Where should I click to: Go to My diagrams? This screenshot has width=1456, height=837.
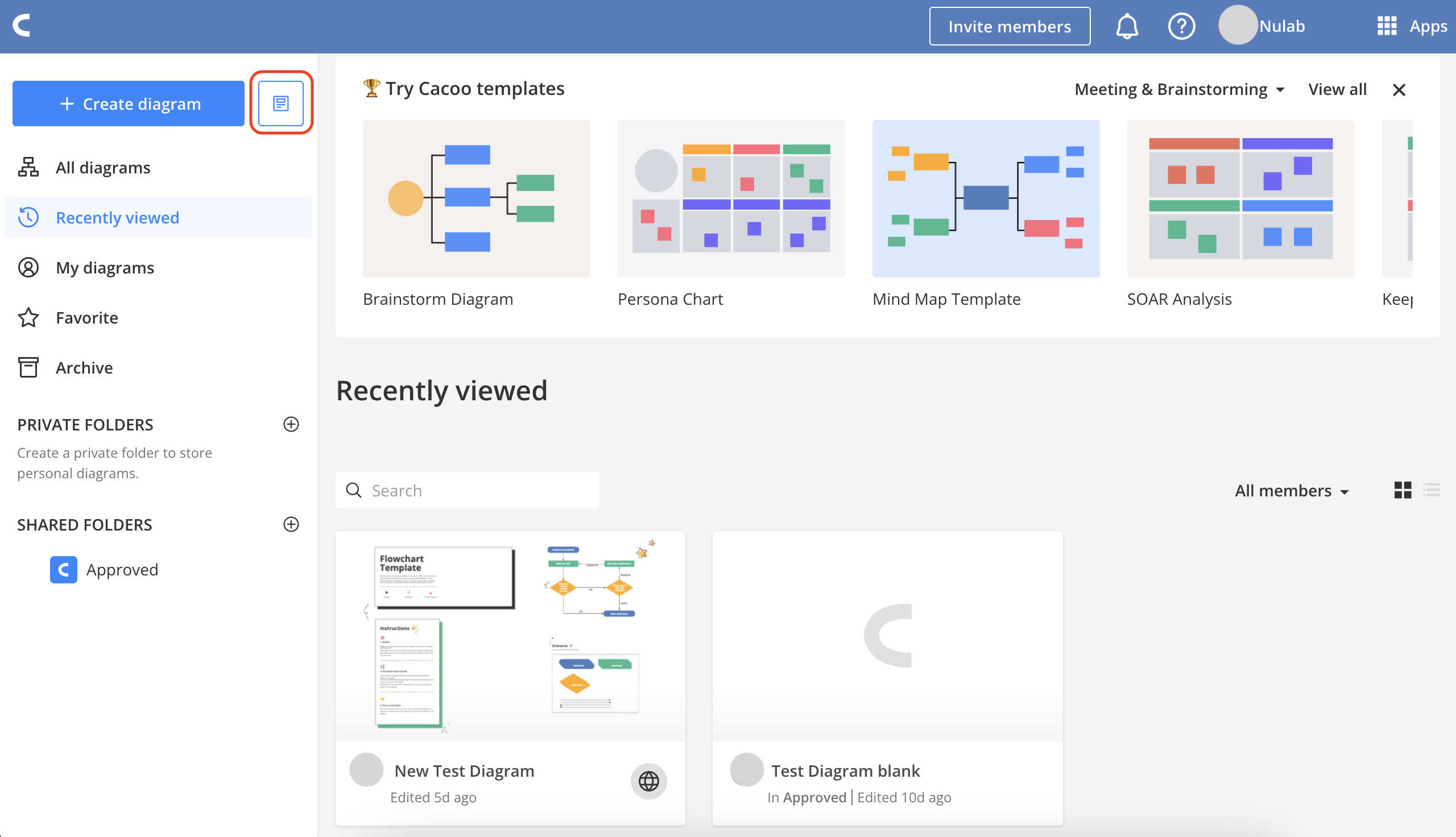[x=158, y=267]
